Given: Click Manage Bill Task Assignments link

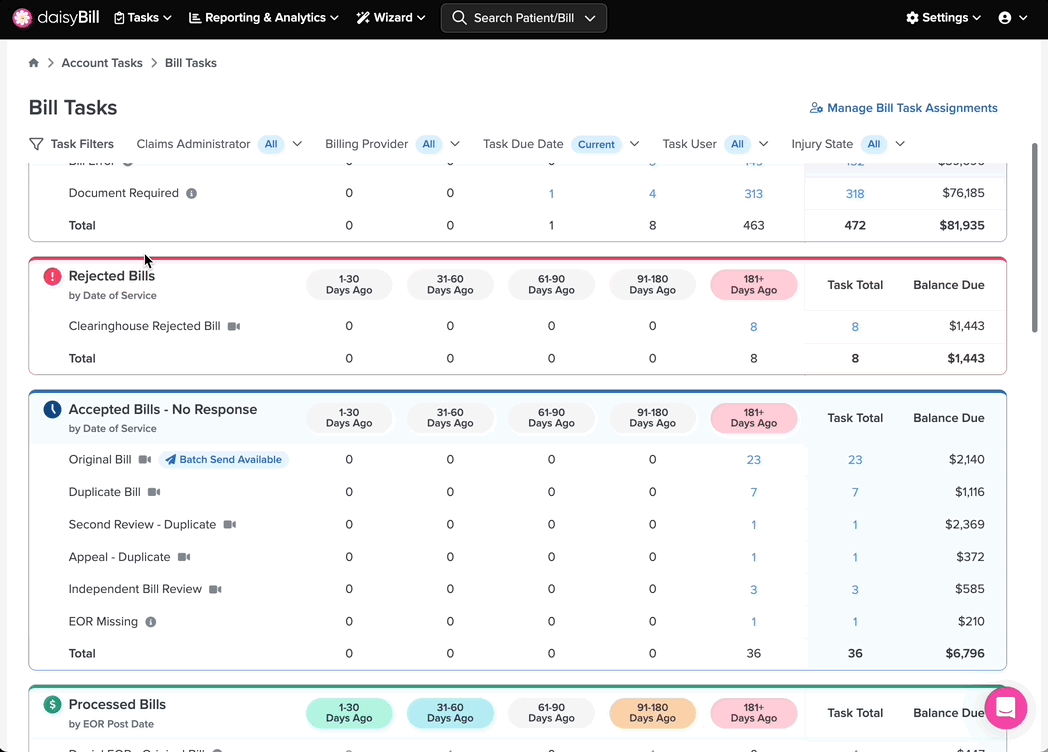Looking at the screenshot, I should pos(904,108).
